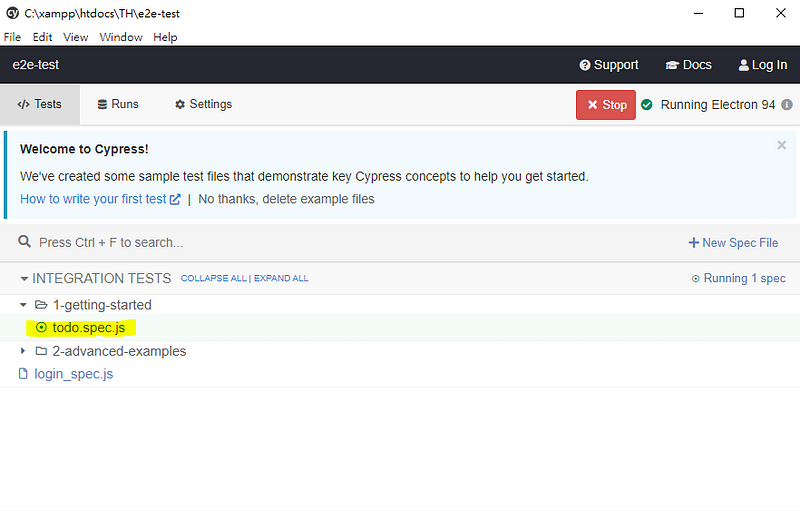
Task: Click the running indicator icon beside todo.spec.js
Action: click(41, 327)
